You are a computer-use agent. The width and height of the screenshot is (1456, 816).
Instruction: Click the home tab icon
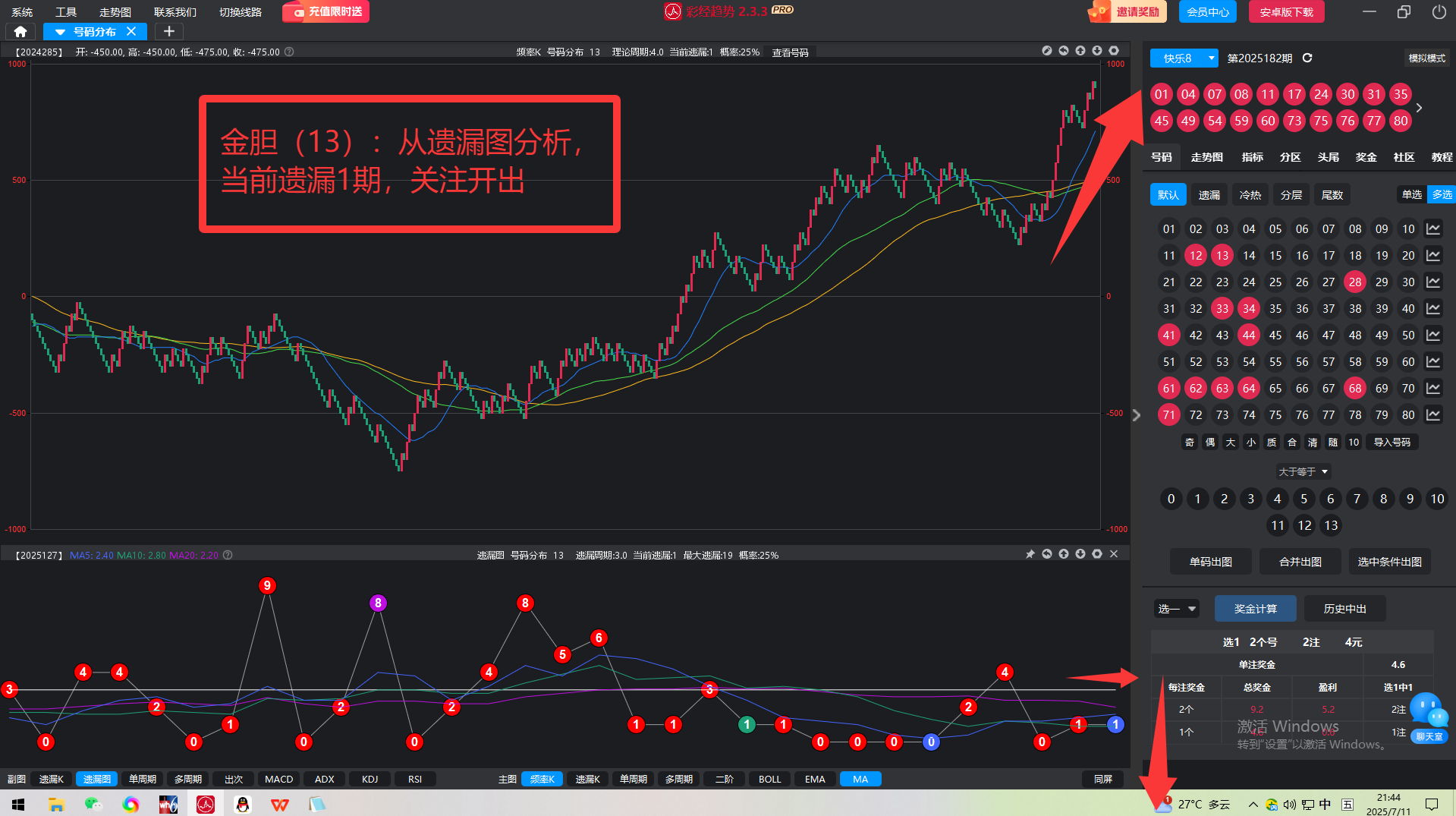[x=20, y=32]
